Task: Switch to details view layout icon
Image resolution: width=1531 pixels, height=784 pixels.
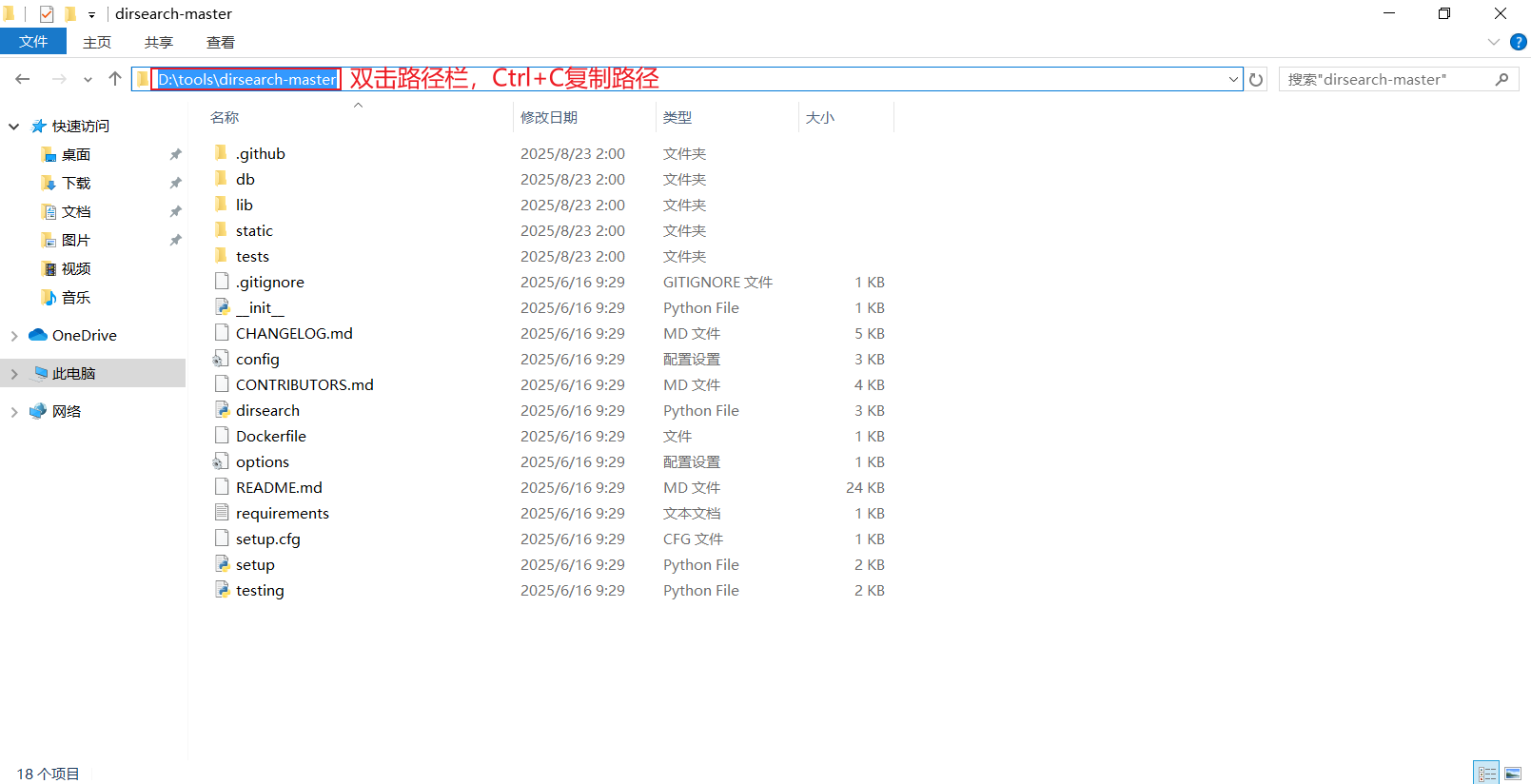Action: [1487, 774]
